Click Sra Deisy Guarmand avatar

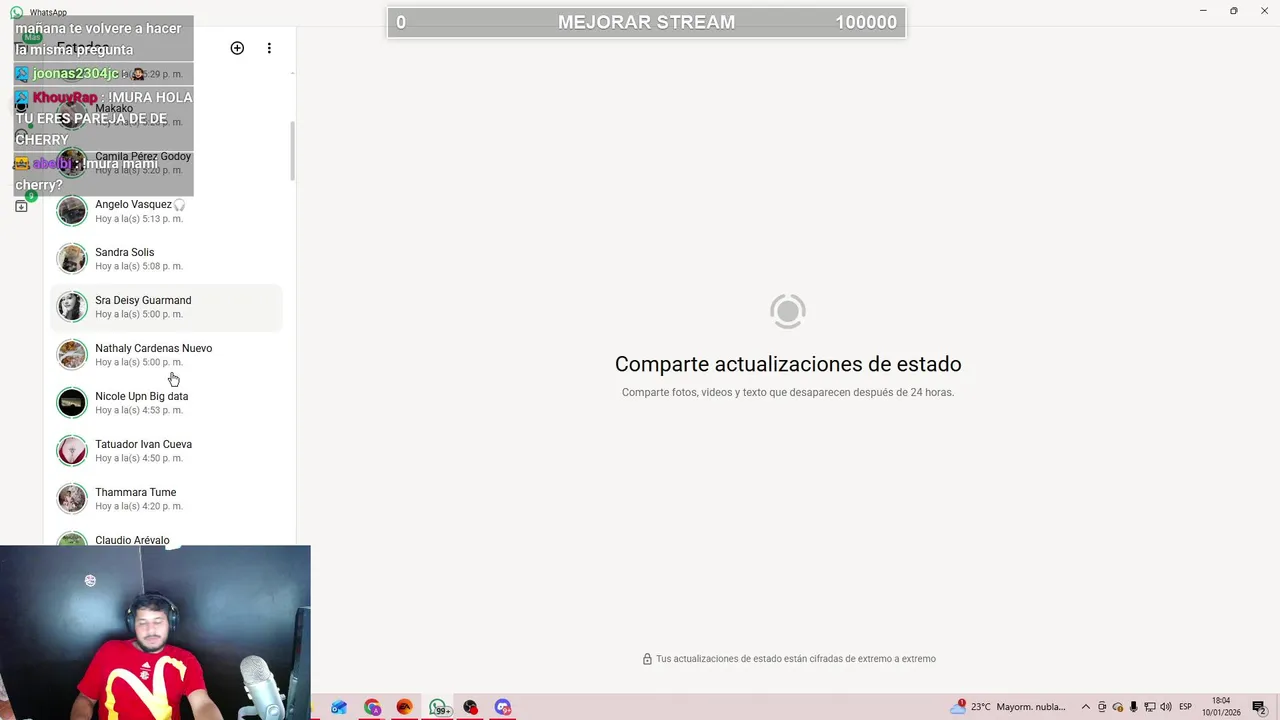72,307
